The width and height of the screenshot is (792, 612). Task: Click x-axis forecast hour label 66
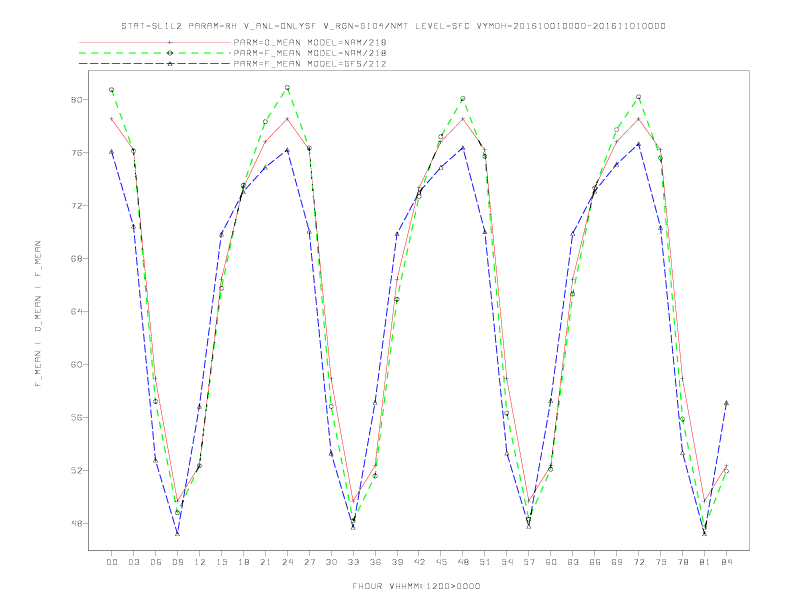pyautogui.click(x=595, y=562)
